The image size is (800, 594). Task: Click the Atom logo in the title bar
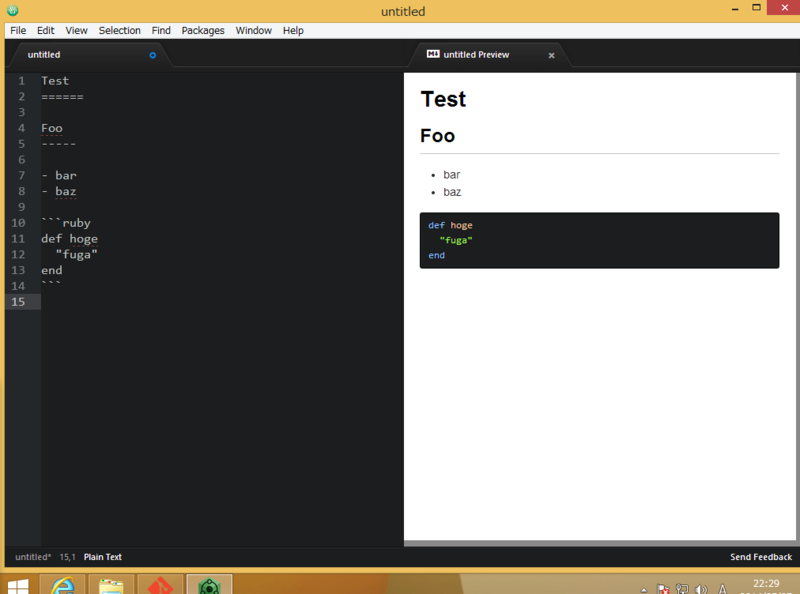pos(12,10)
